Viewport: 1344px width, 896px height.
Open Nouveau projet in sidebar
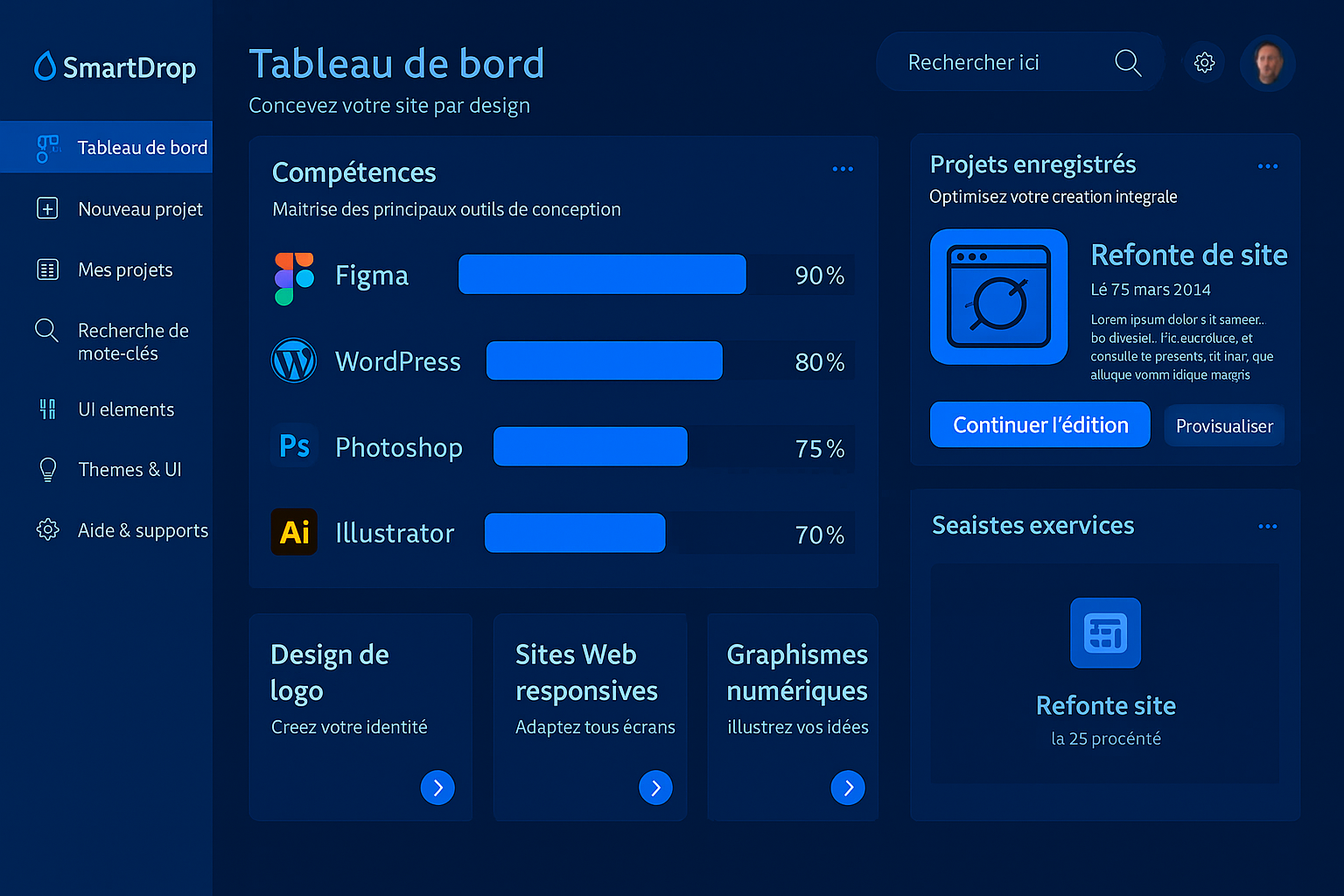point(140,209)
